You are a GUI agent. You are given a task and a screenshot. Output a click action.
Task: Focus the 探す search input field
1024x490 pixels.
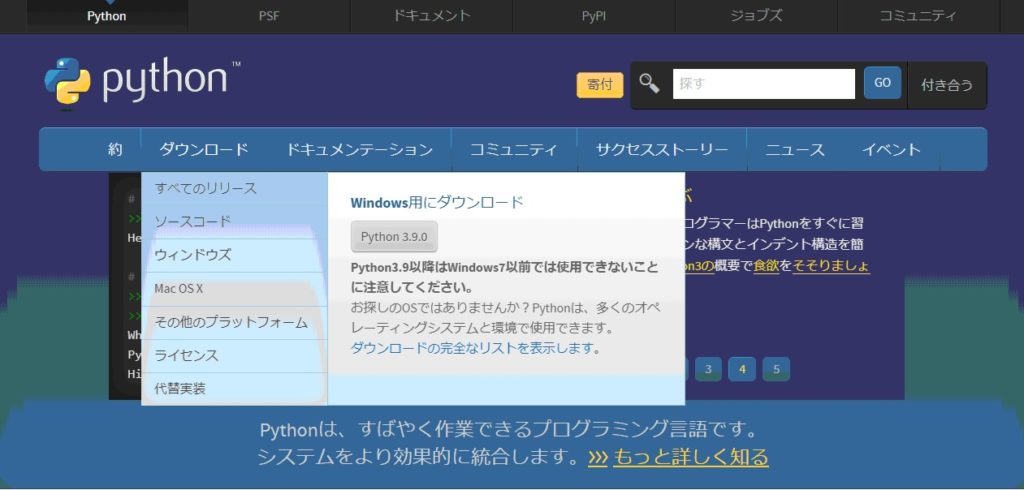pyautogui.click(x=763, y=84)
